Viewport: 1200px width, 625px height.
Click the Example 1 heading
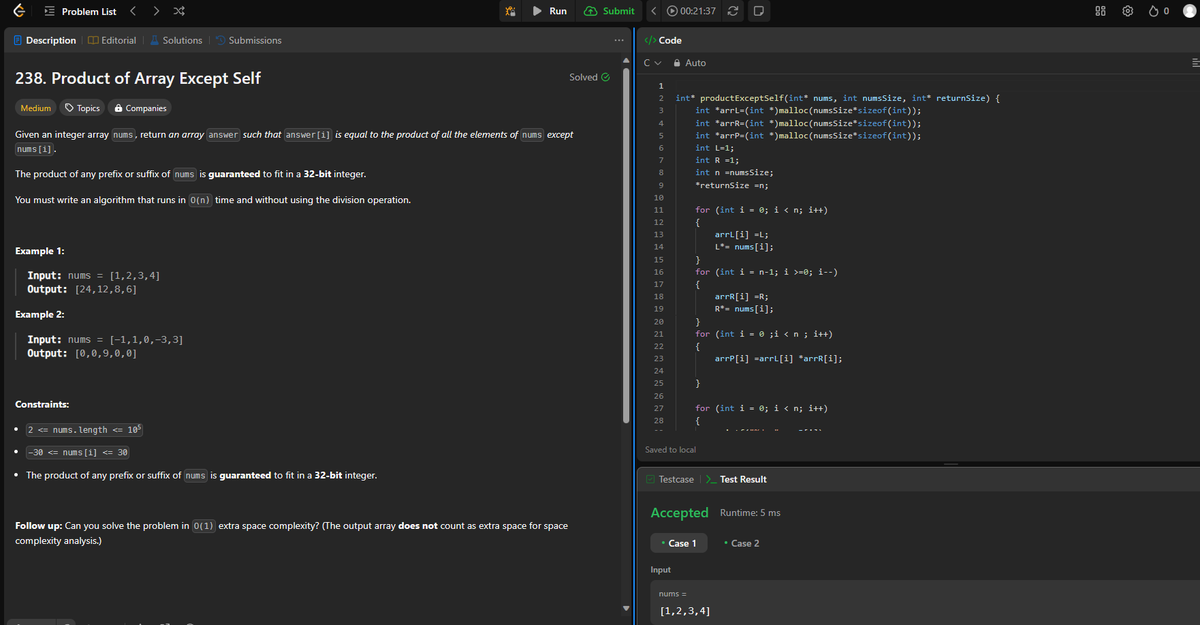pos(41,249)
